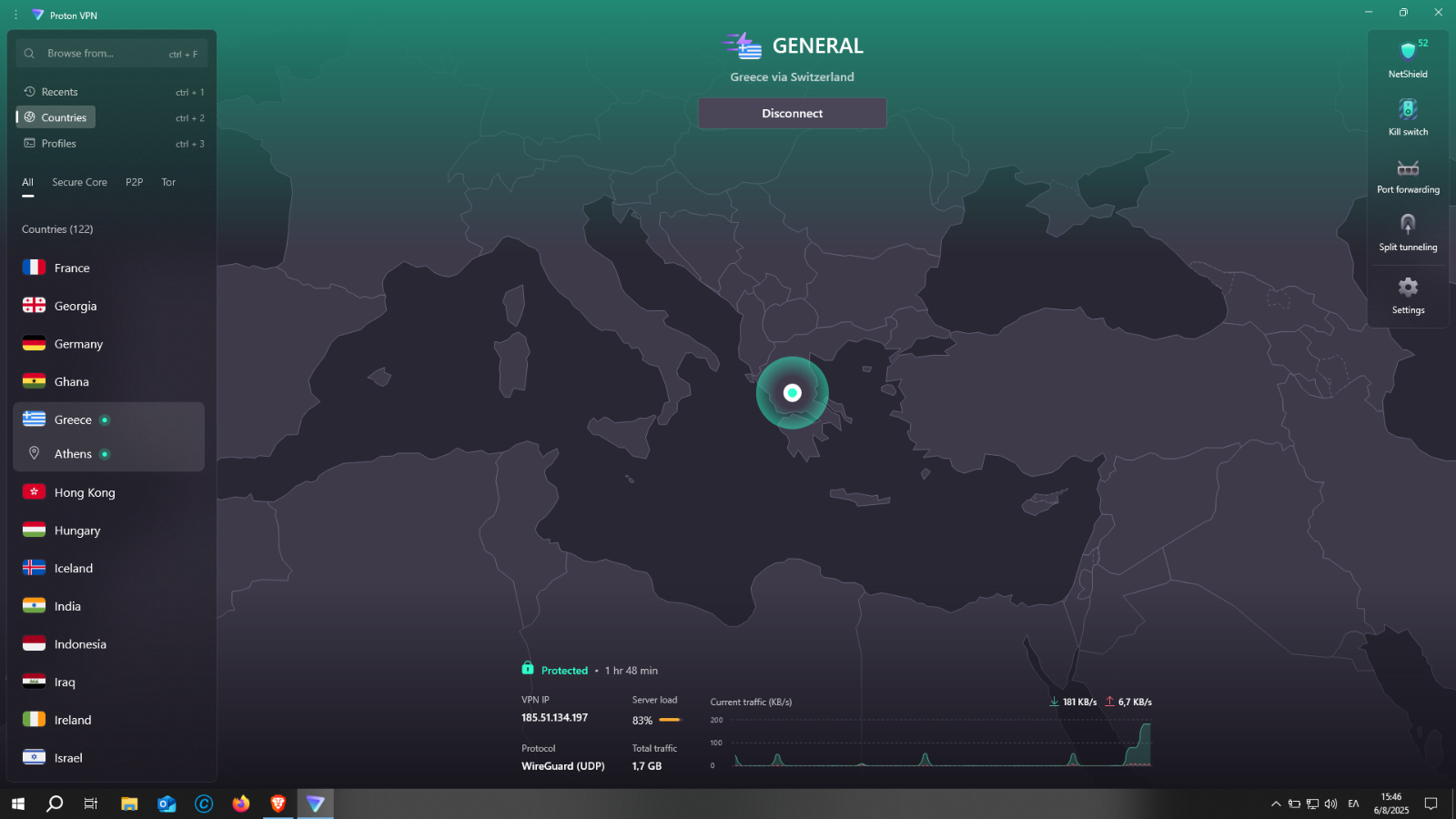
Task: Click Proton VPN taskbar icon
Action: (315, 804)
